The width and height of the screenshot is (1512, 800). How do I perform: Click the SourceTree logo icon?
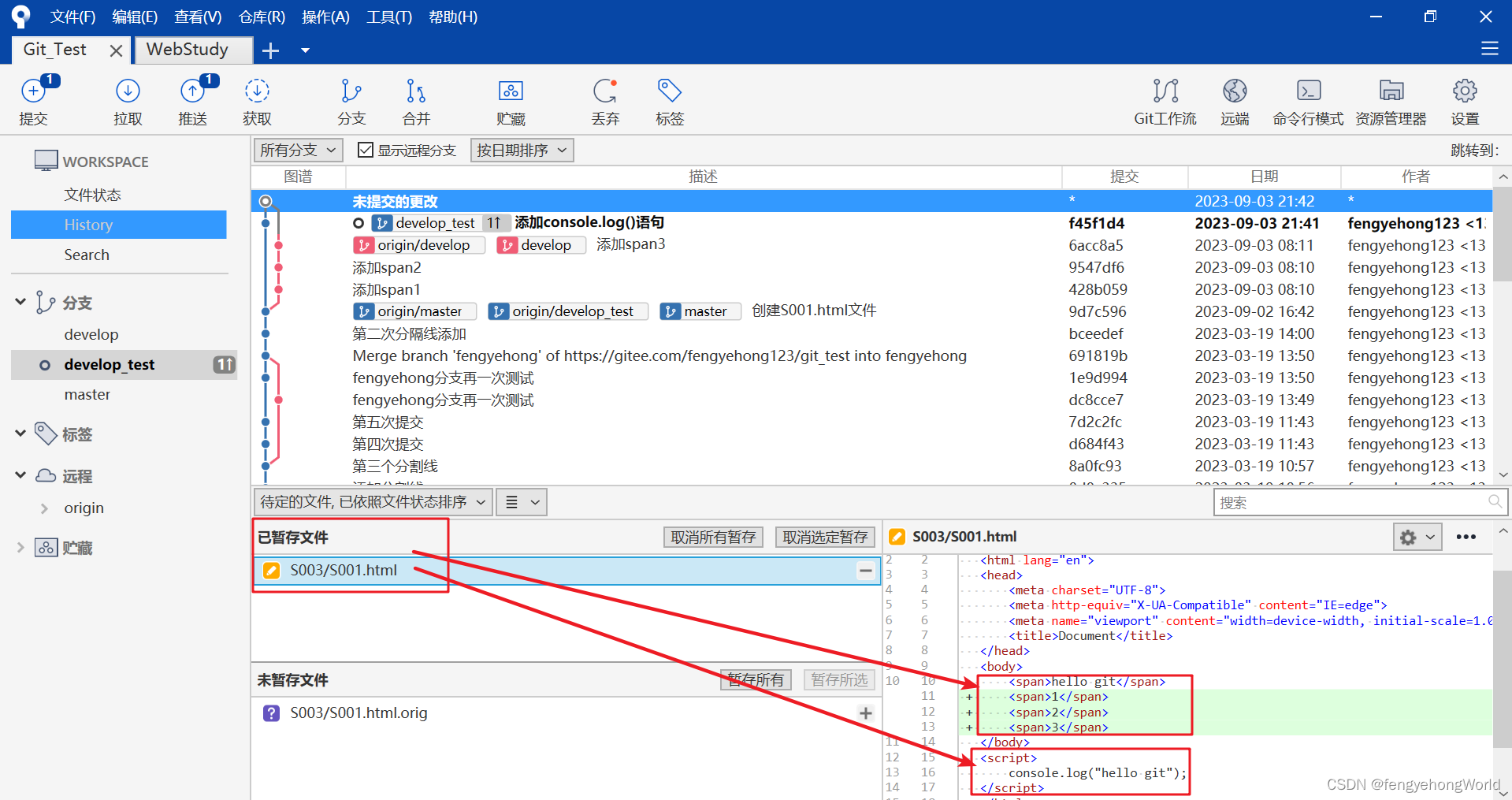coord(21,16)
